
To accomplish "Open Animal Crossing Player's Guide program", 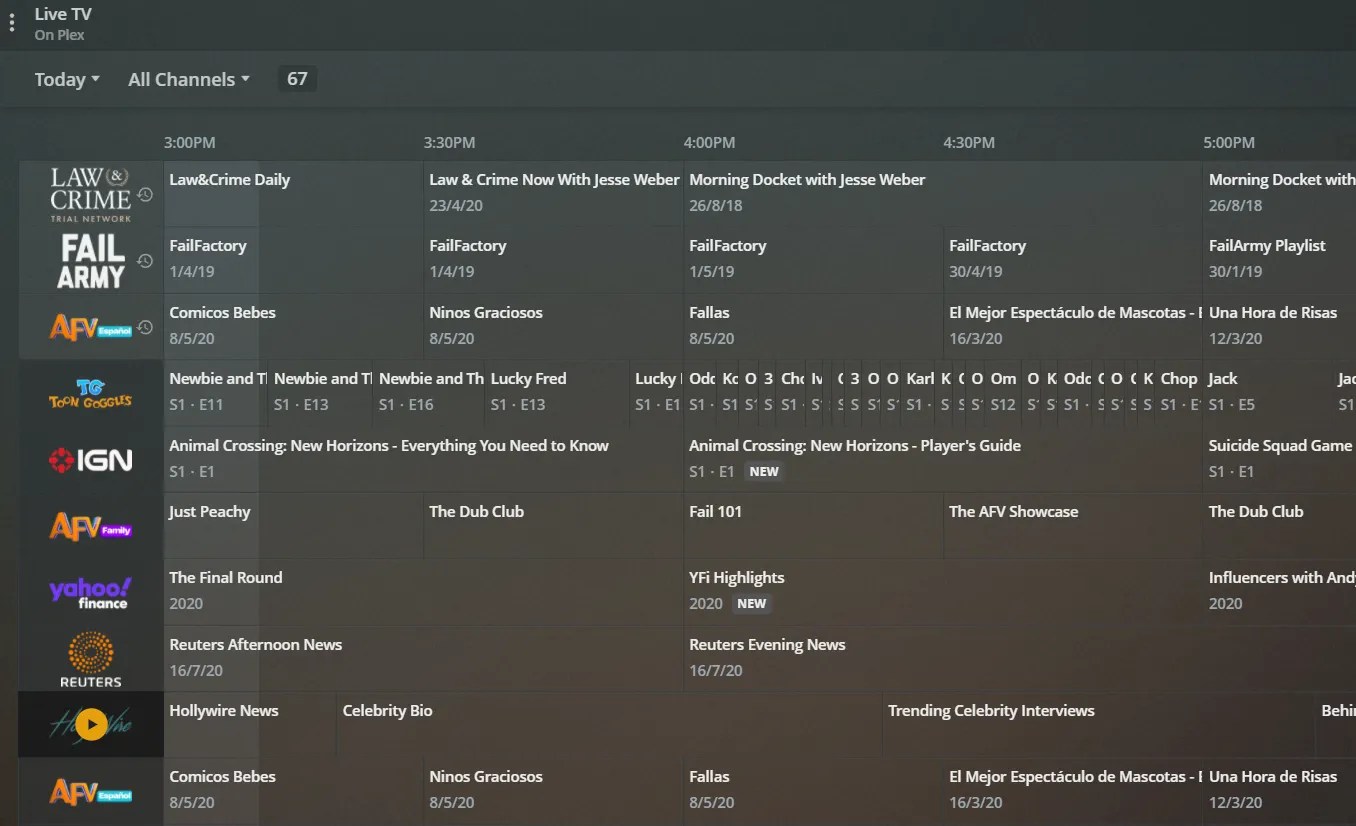I will click(943, 459).
